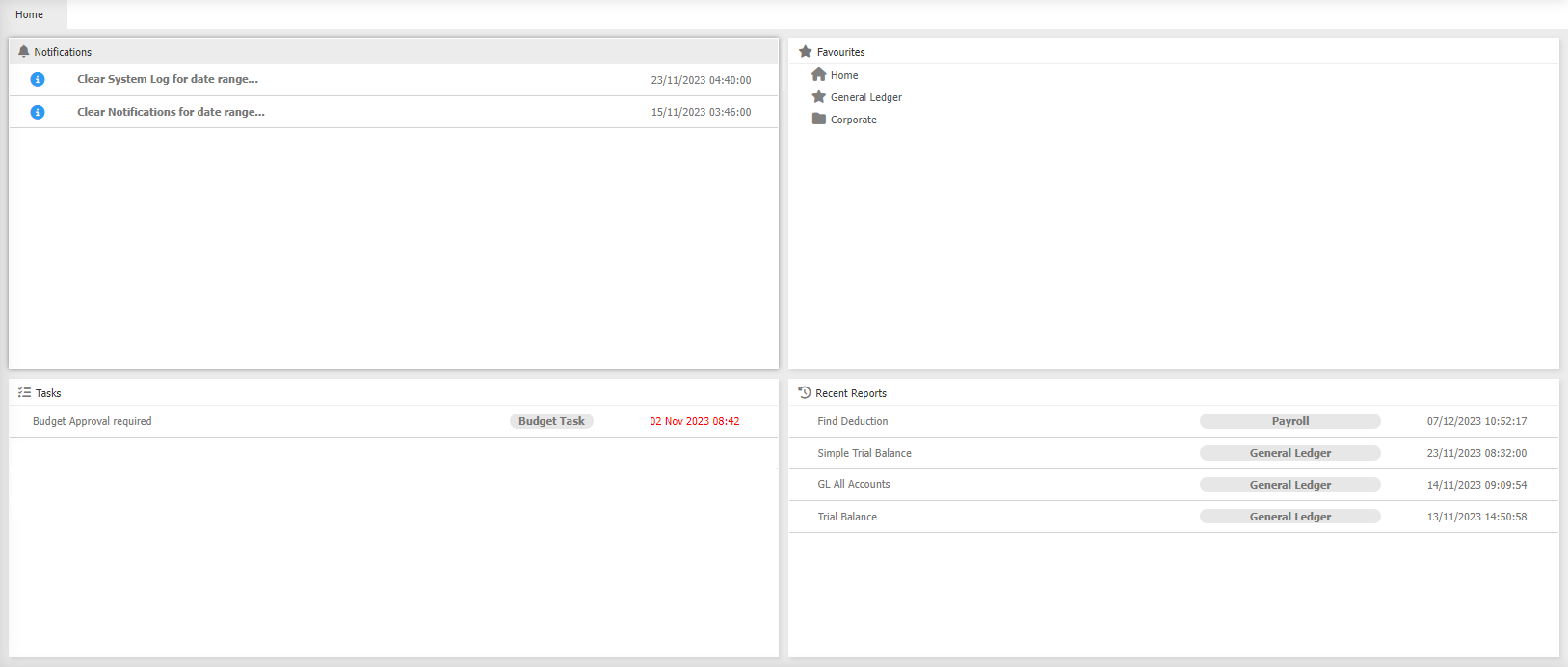Click the Notifications bell icon
This screenshot has width=1568, height=667.
[x=24, y=52]
